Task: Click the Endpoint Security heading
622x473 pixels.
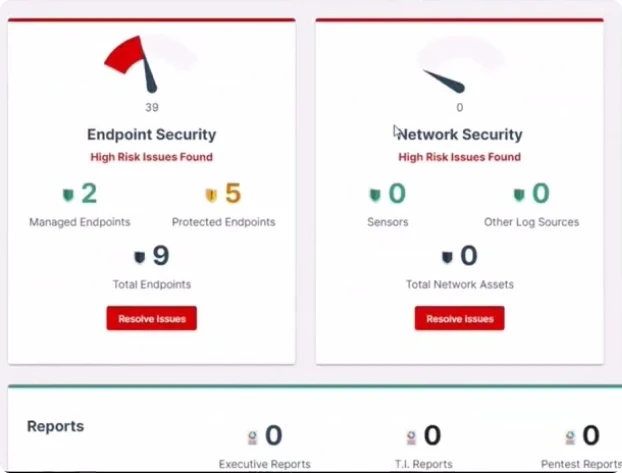Action: tap(152, 135)
